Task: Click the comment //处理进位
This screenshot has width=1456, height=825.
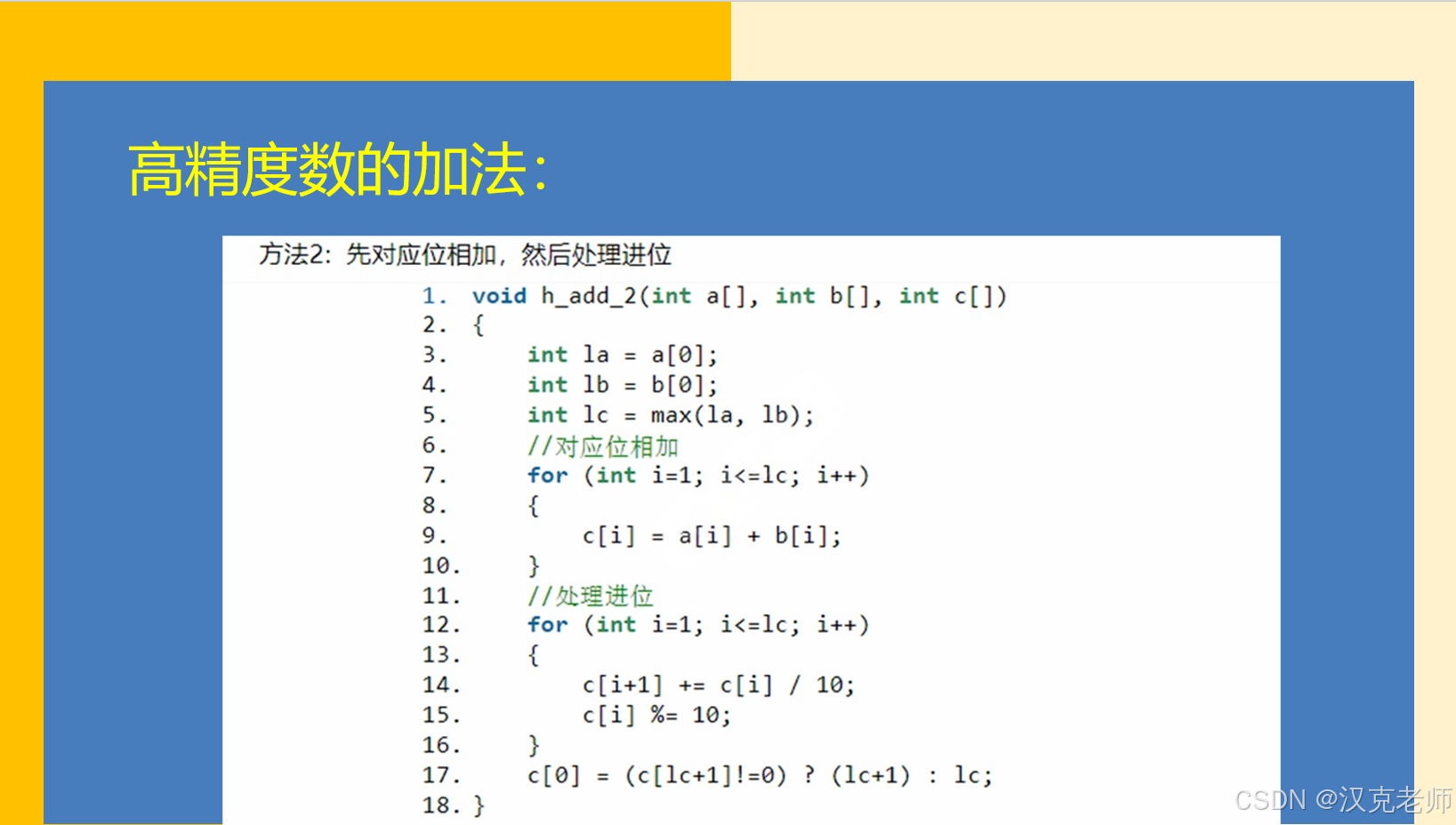Action: pos(591,596)
